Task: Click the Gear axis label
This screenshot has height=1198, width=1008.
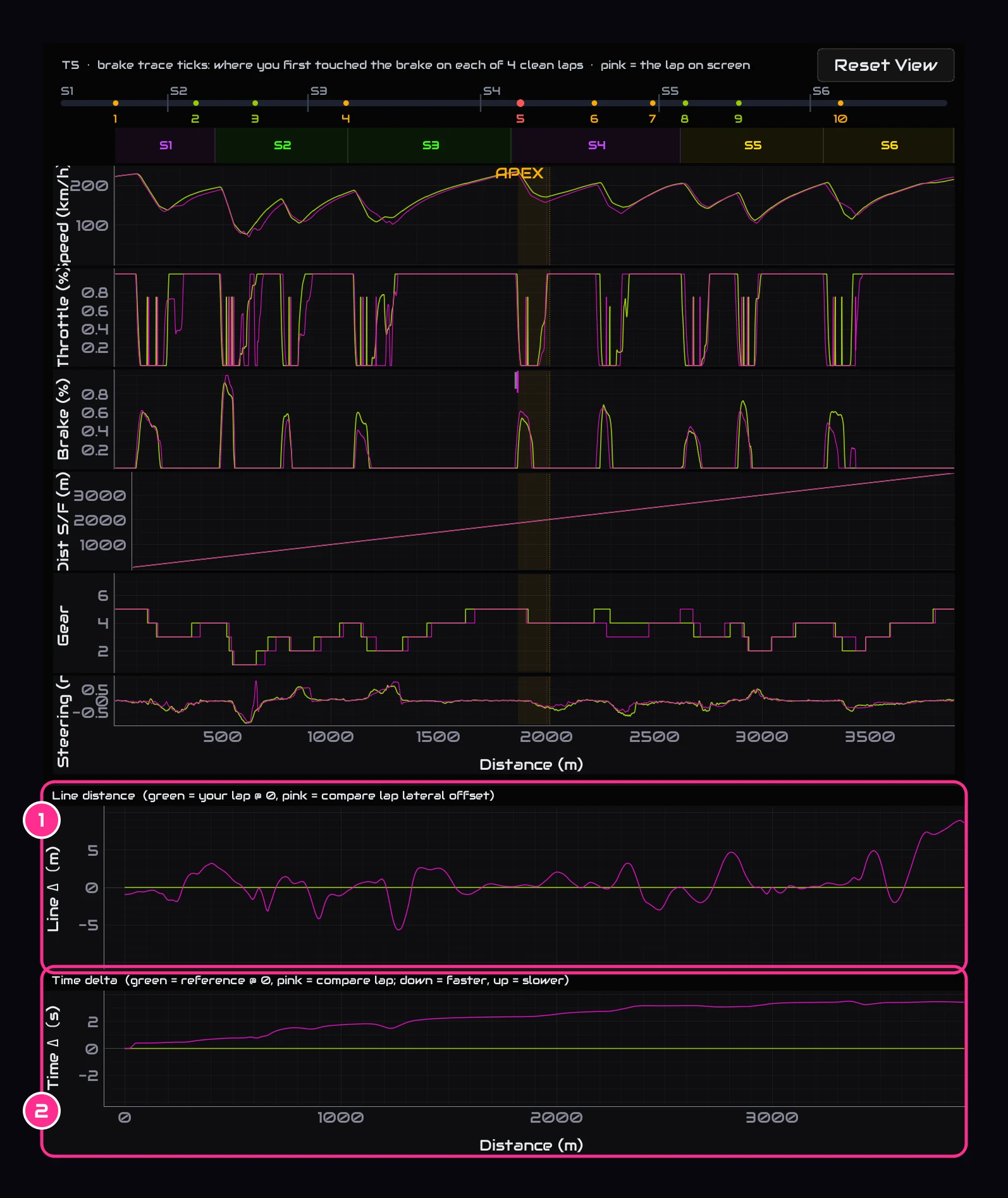Action: (x=63, y=625)
